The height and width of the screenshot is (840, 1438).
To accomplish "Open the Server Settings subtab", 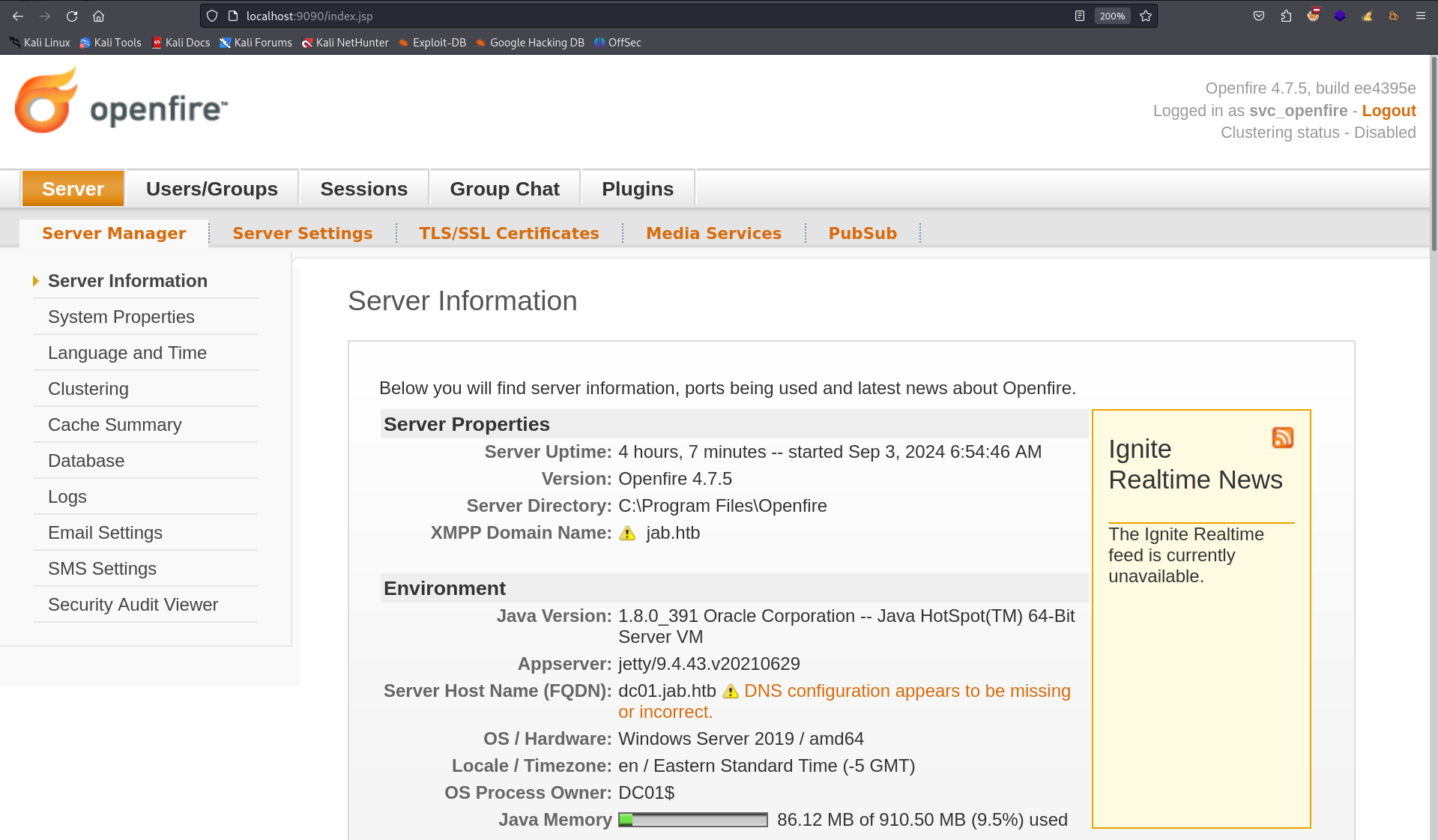I will 303,233.
